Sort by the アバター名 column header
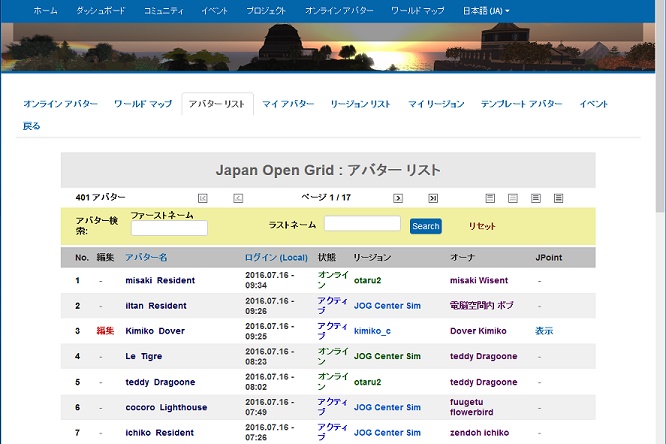The width and height of the screenshot is (666, 444). coord(146,257)
